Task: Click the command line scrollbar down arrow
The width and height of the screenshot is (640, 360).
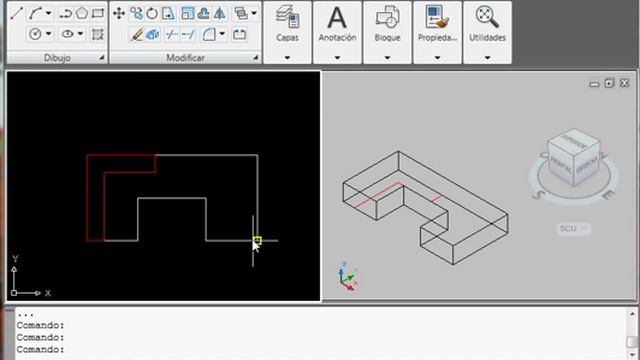Action: (632, 354)
